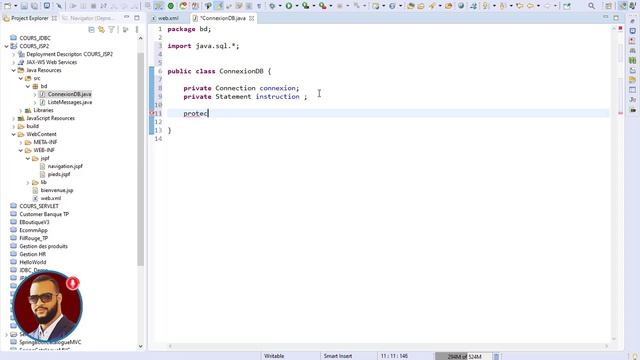Screen dimensions: 640x360
Task: Open the Search magnifier toolbar icon
Action: [x=591, y=6]
